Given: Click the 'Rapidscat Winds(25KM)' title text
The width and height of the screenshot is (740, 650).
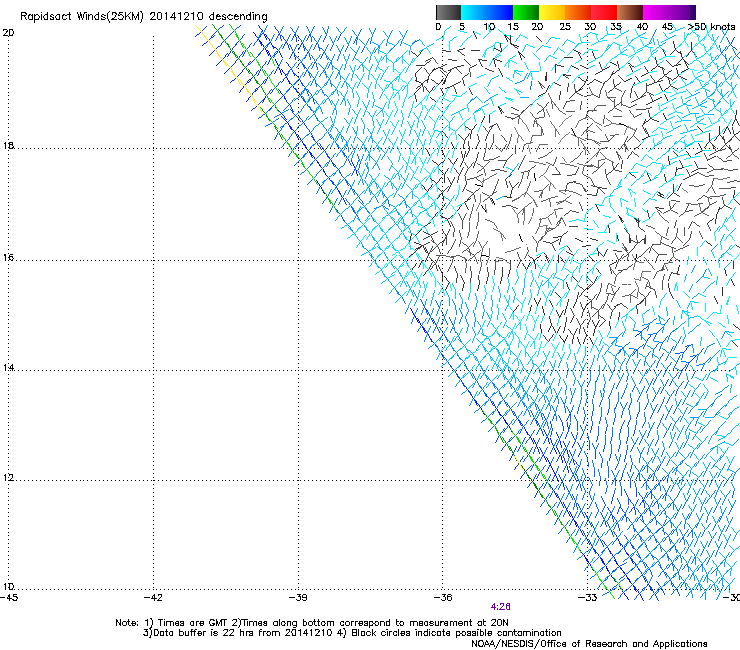Looking at the screenshot, I should tap(82, 17).
